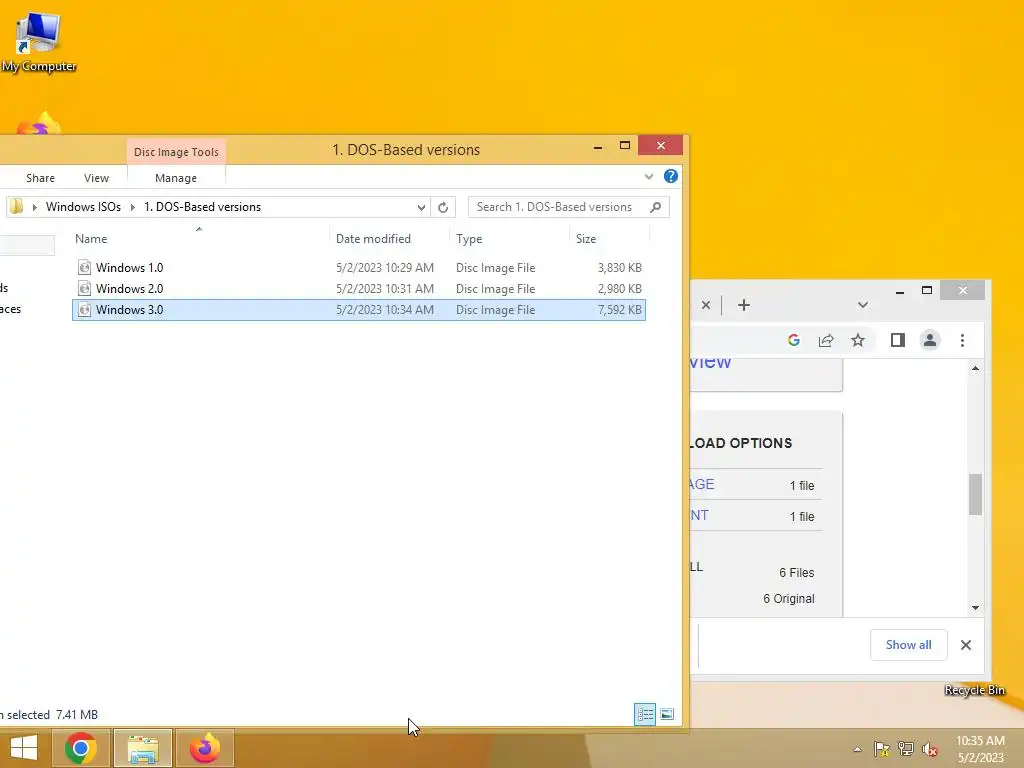Click the taskbar clock 10:35 AM
The image size is (1024, 768).
coord(980,741)
